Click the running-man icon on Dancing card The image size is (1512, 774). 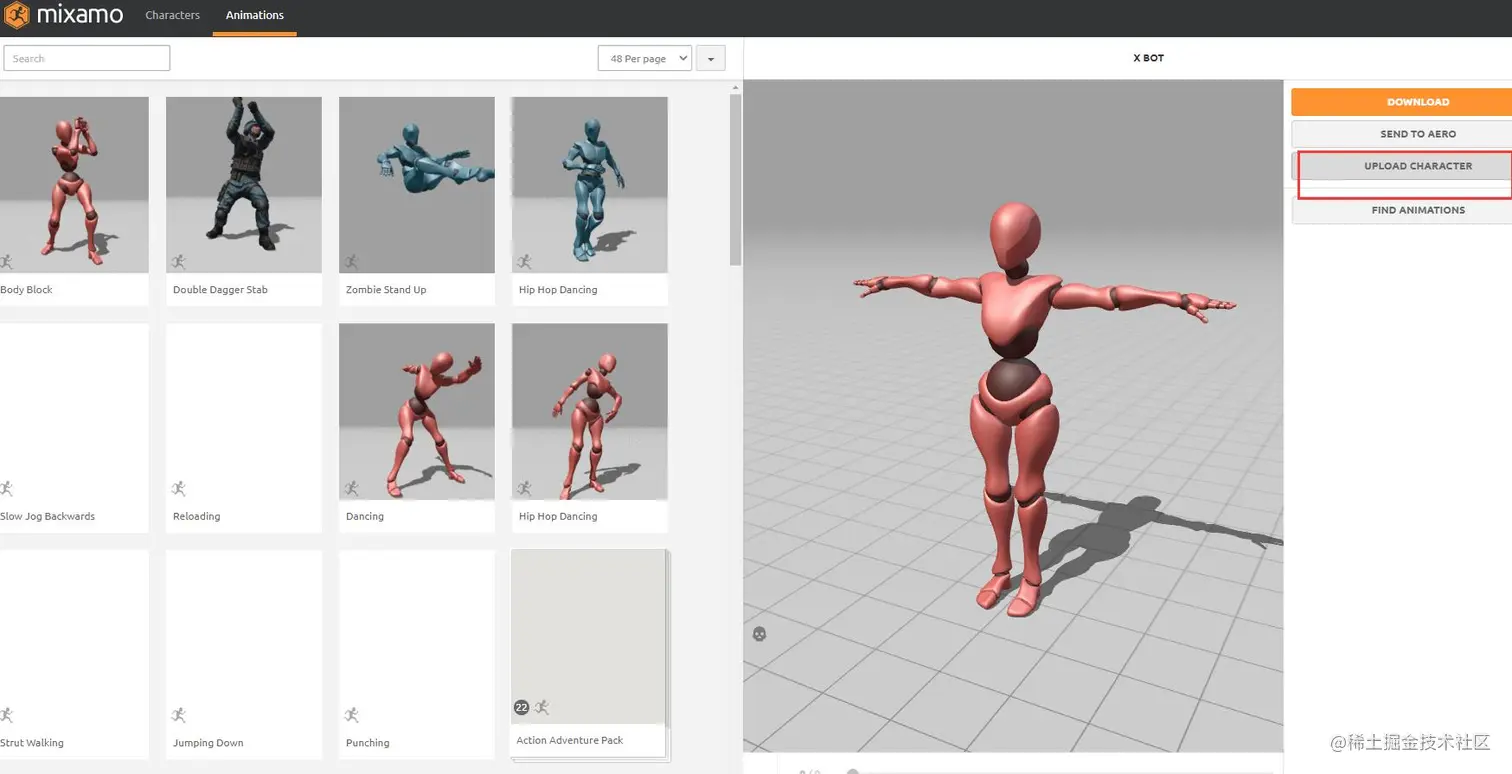click(352, 489)
